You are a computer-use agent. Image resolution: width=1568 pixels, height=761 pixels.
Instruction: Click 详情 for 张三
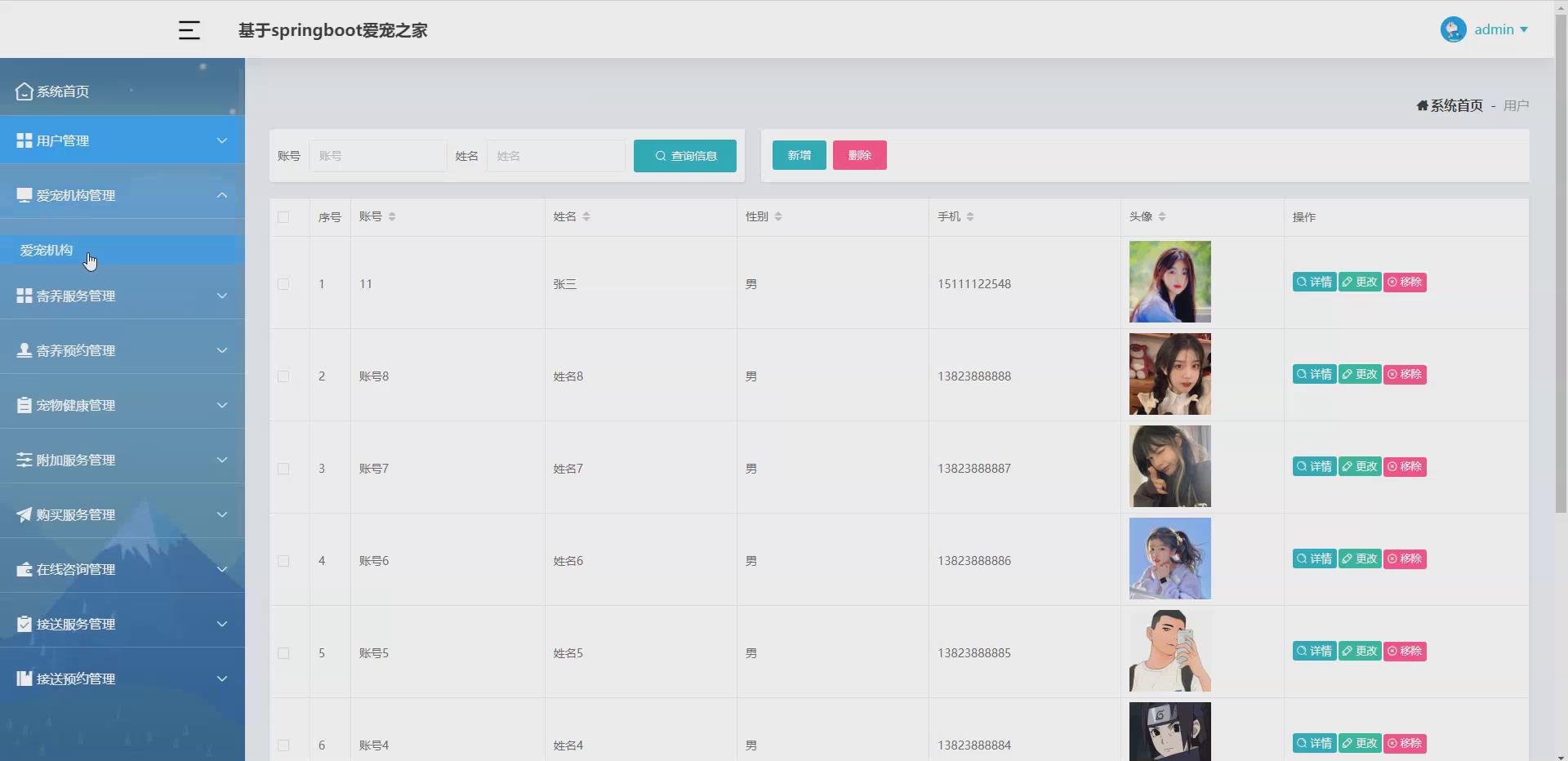point(1315,282)
